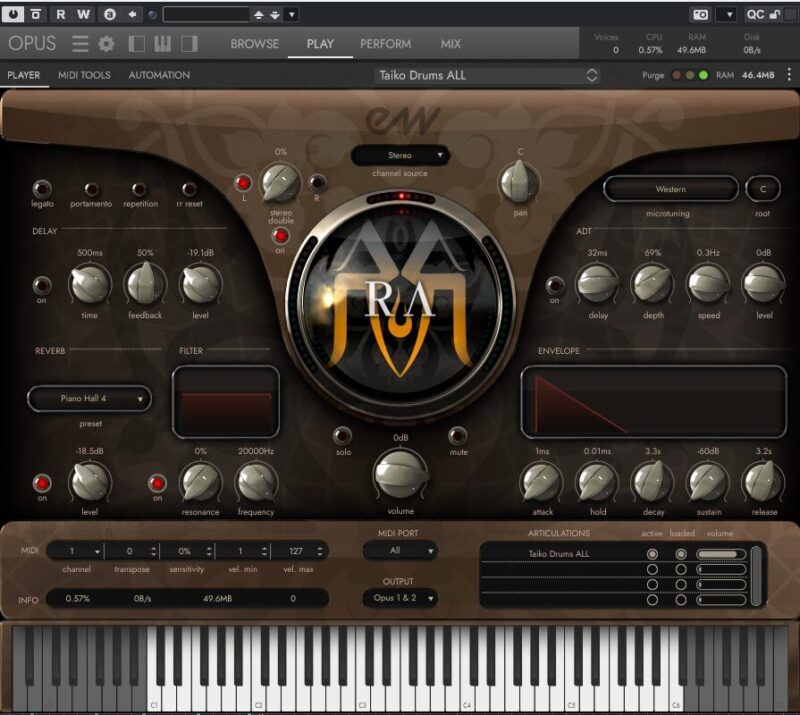Screen dimensions: 800x715
Task: Open the three-dot options menu beside RAM
Action: [789, 75]
